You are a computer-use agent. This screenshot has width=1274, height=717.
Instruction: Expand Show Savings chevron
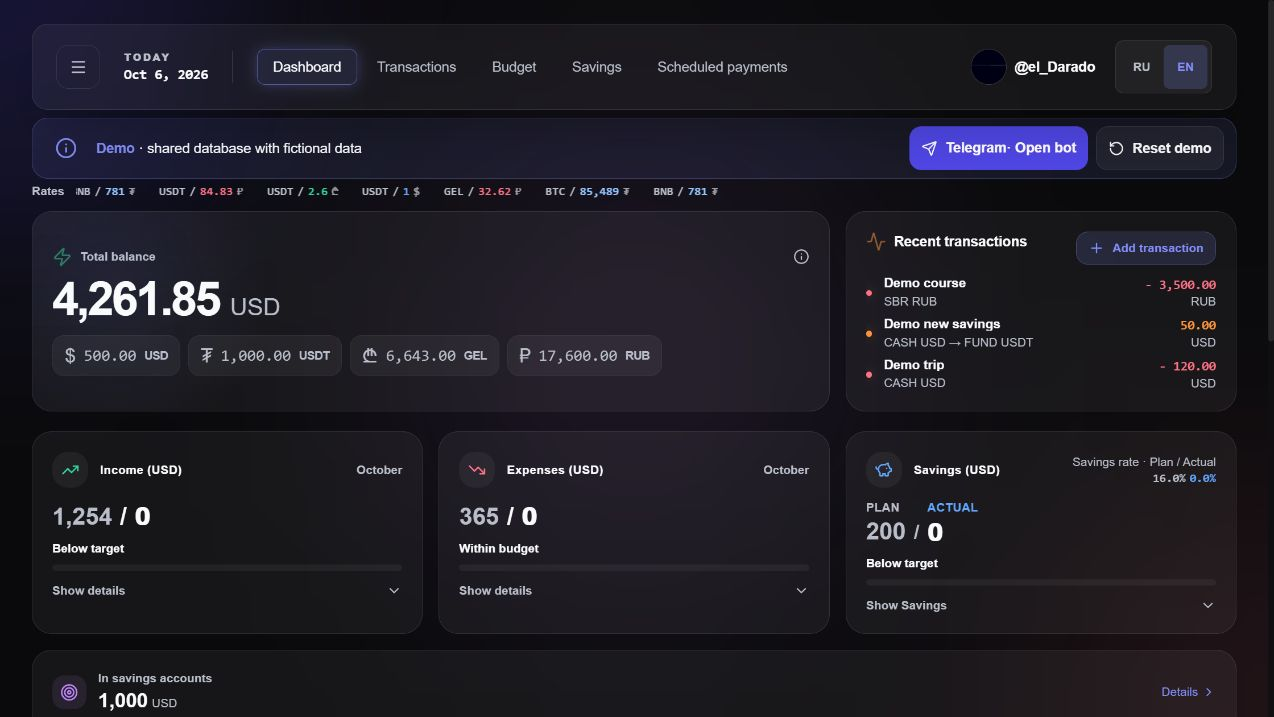[1208, 605]
